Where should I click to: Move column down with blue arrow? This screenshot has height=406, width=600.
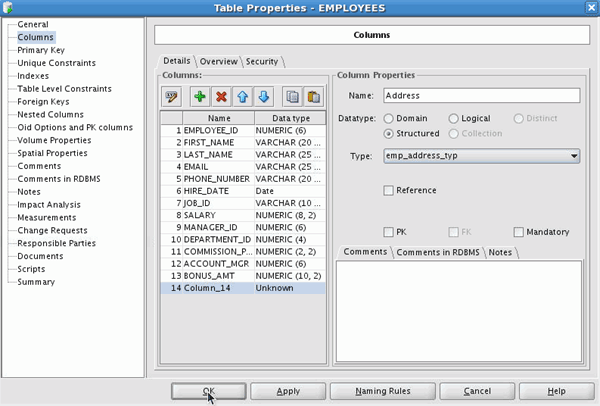point(264,97)
